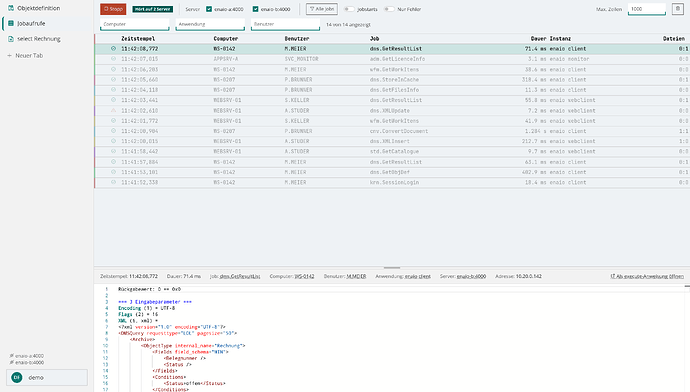Click the 1.284 s duration cell

[535, 131]
